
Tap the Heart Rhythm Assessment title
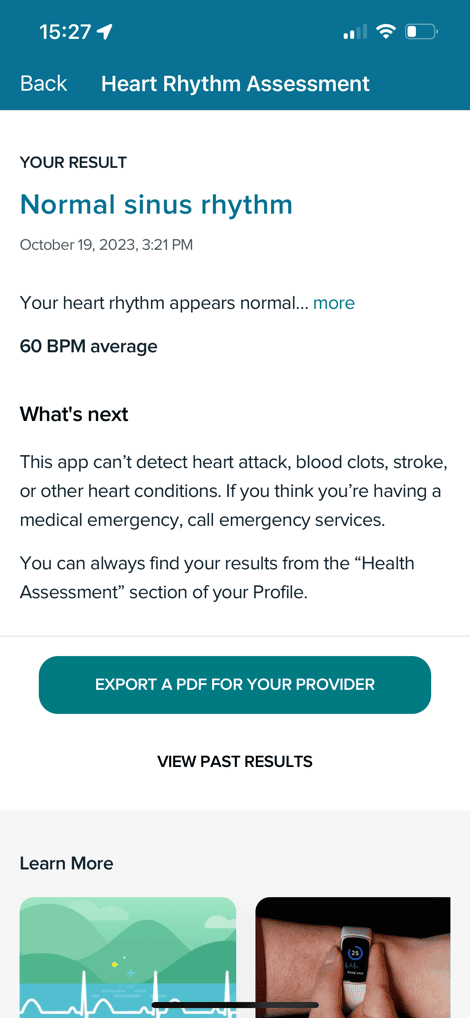click(x=236, y=84)
